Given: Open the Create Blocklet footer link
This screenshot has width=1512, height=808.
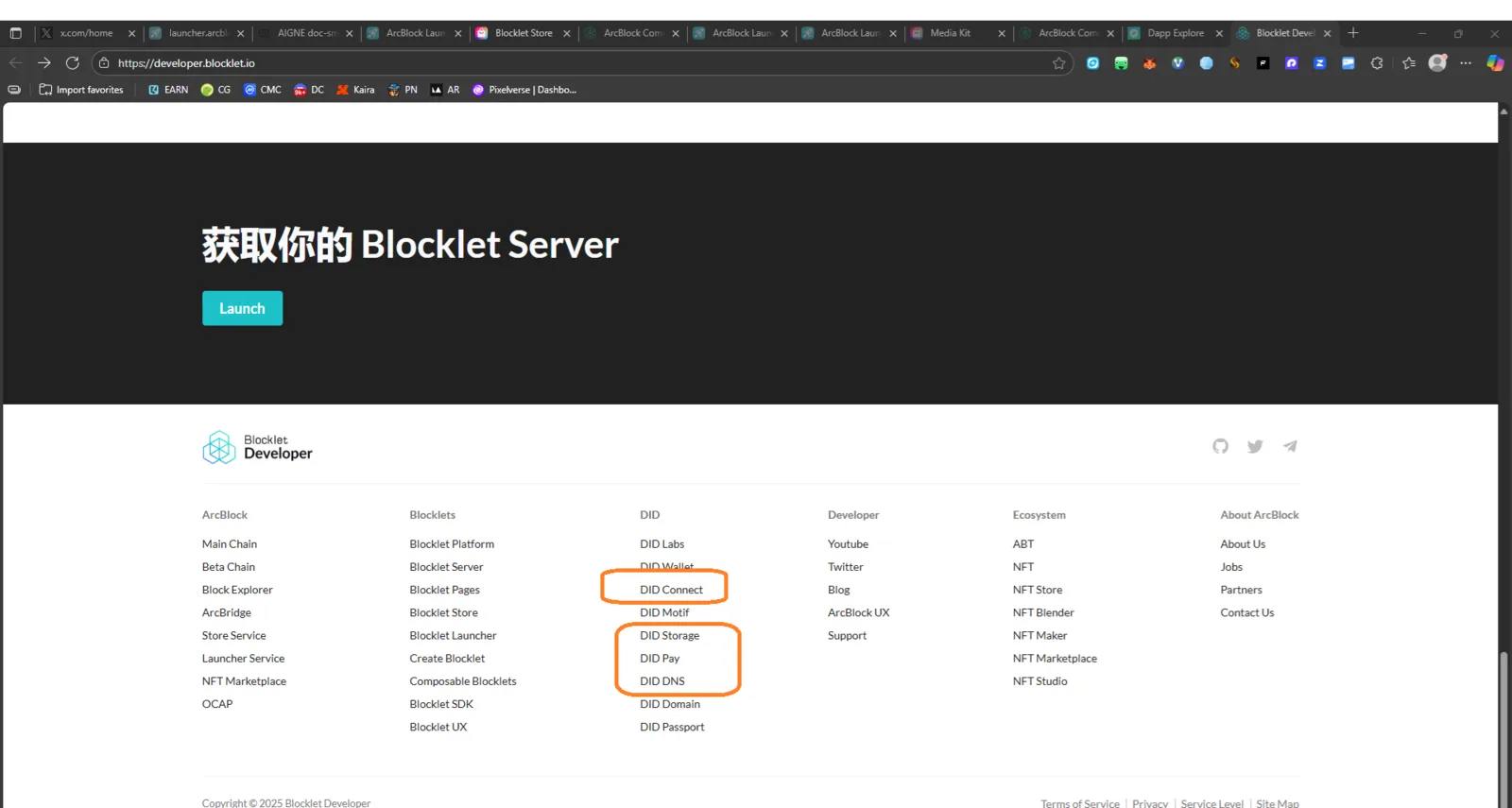Looking at the screenshot, I should (447, 659).
